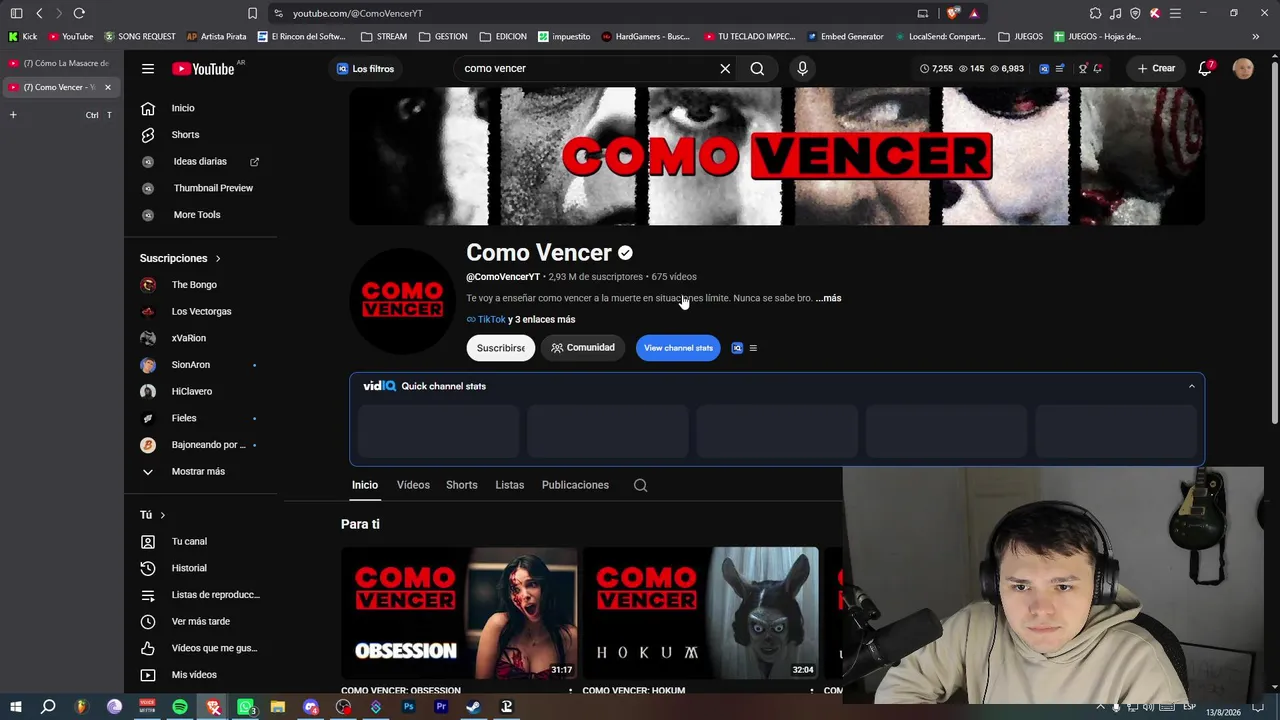Open the vidIQ list icon beside channel stats
This screenshot has height=720, width=1280.
pos(753,348)
